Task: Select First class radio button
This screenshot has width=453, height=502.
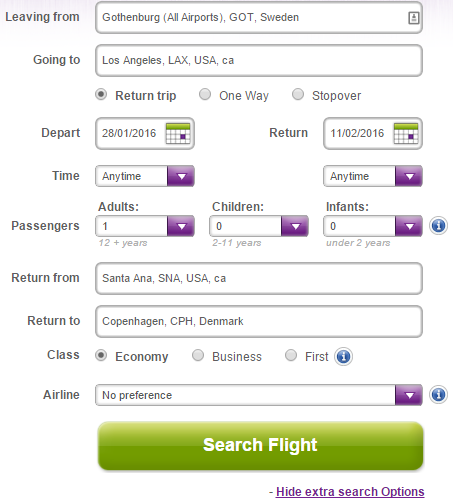Action: (x=291, y=356)
